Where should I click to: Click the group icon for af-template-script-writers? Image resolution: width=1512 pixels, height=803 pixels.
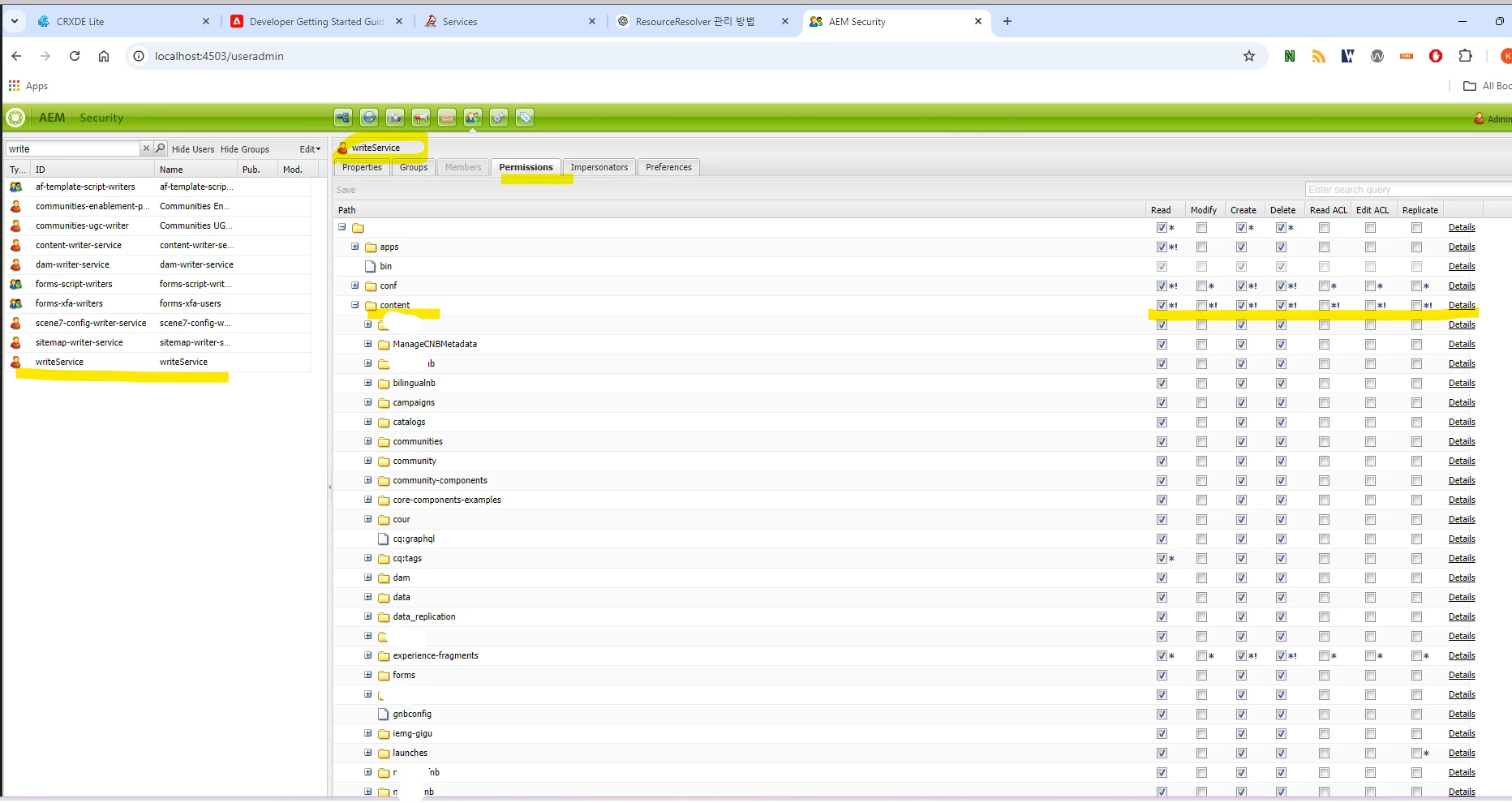[15, 187]
